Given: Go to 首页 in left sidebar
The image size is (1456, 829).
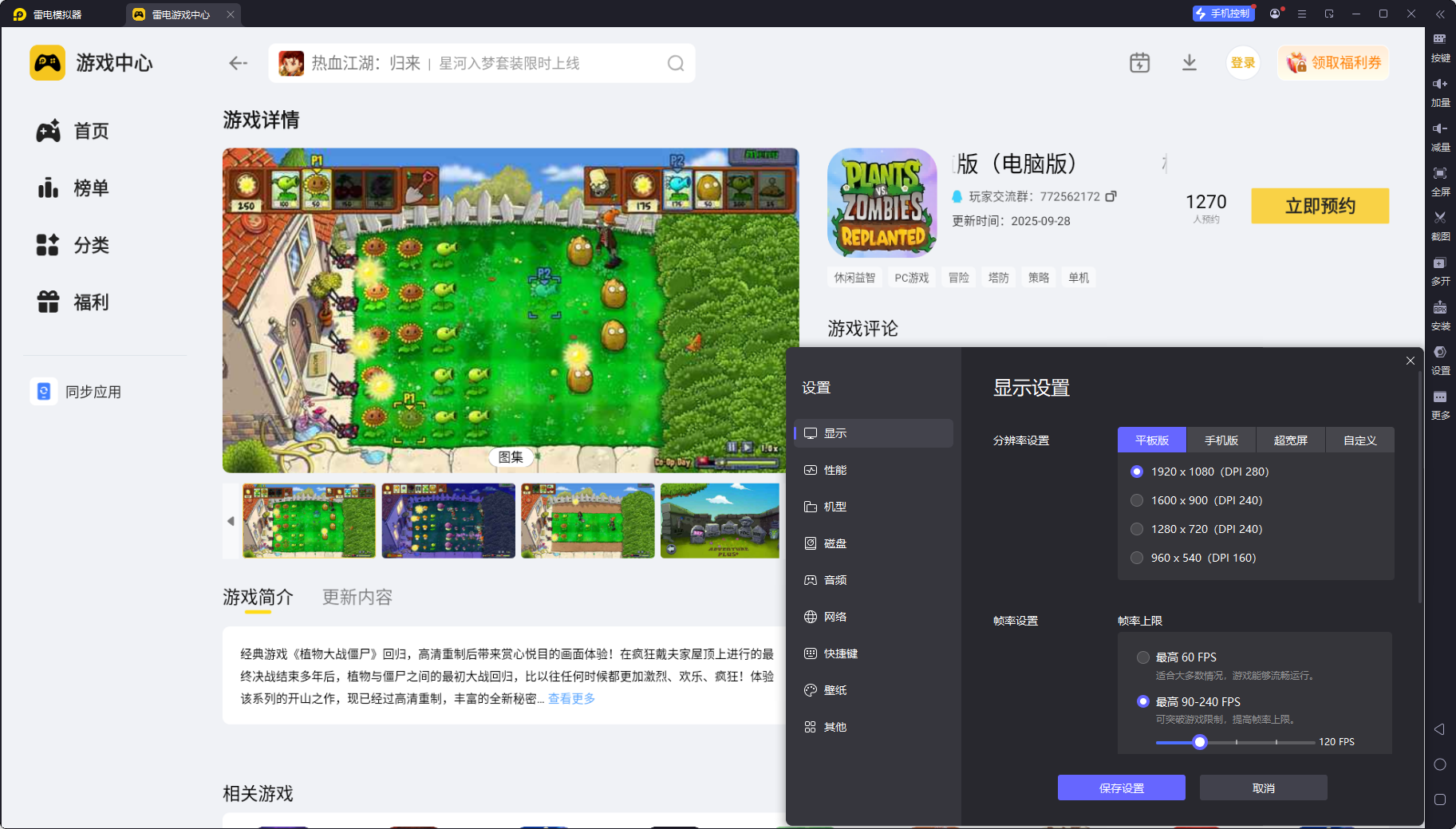Looking at the screenshot, I should pos(73,131).
